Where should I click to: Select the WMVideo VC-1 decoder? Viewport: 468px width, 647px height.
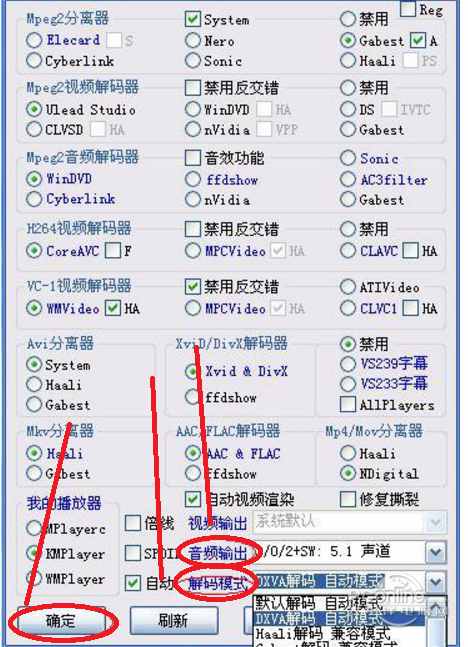click(33, 308)
